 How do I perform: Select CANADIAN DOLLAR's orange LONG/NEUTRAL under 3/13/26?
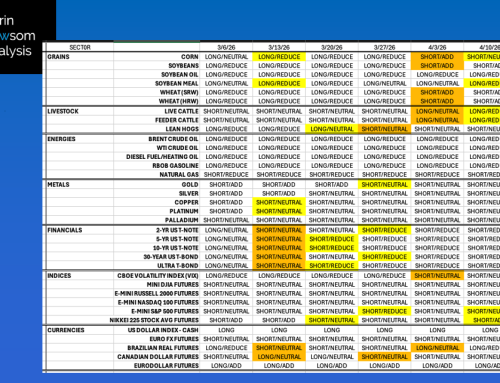tap(279, 357)
